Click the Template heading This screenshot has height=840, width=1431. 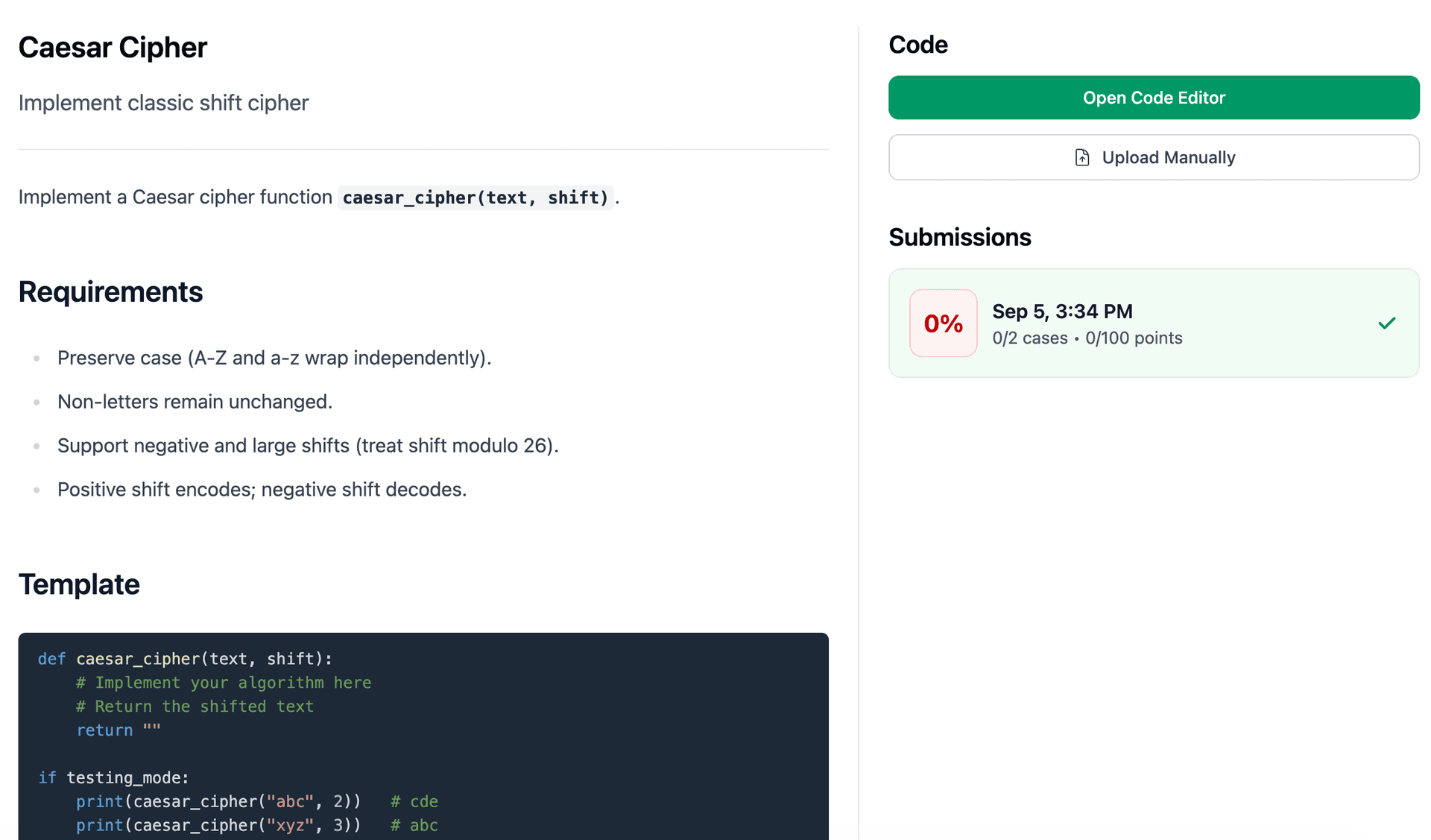[x=79, y=584]
